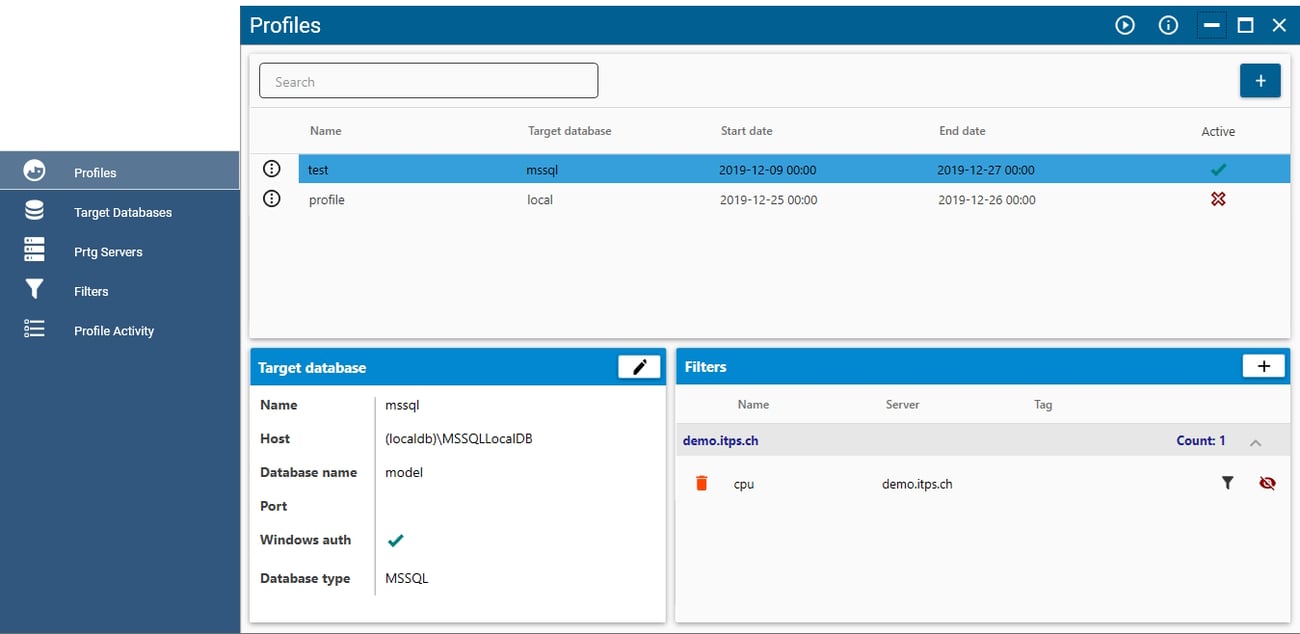Add a new profile with the plus button
The height and width of the screenshot is (634, 1300).
1260,80
